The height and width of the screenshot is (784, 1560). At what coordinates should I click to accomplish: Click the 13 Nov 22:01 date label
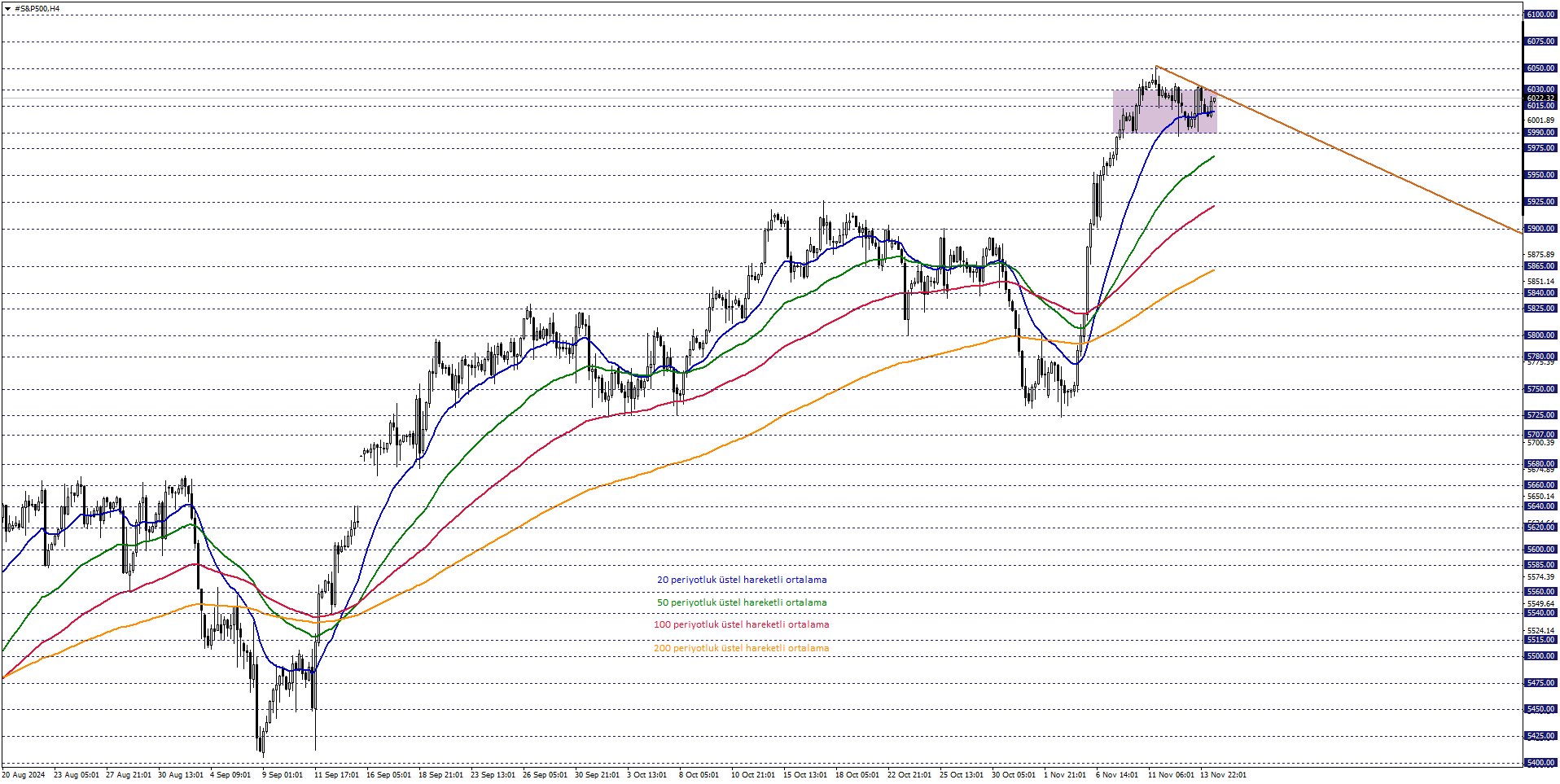(1223, 775)
